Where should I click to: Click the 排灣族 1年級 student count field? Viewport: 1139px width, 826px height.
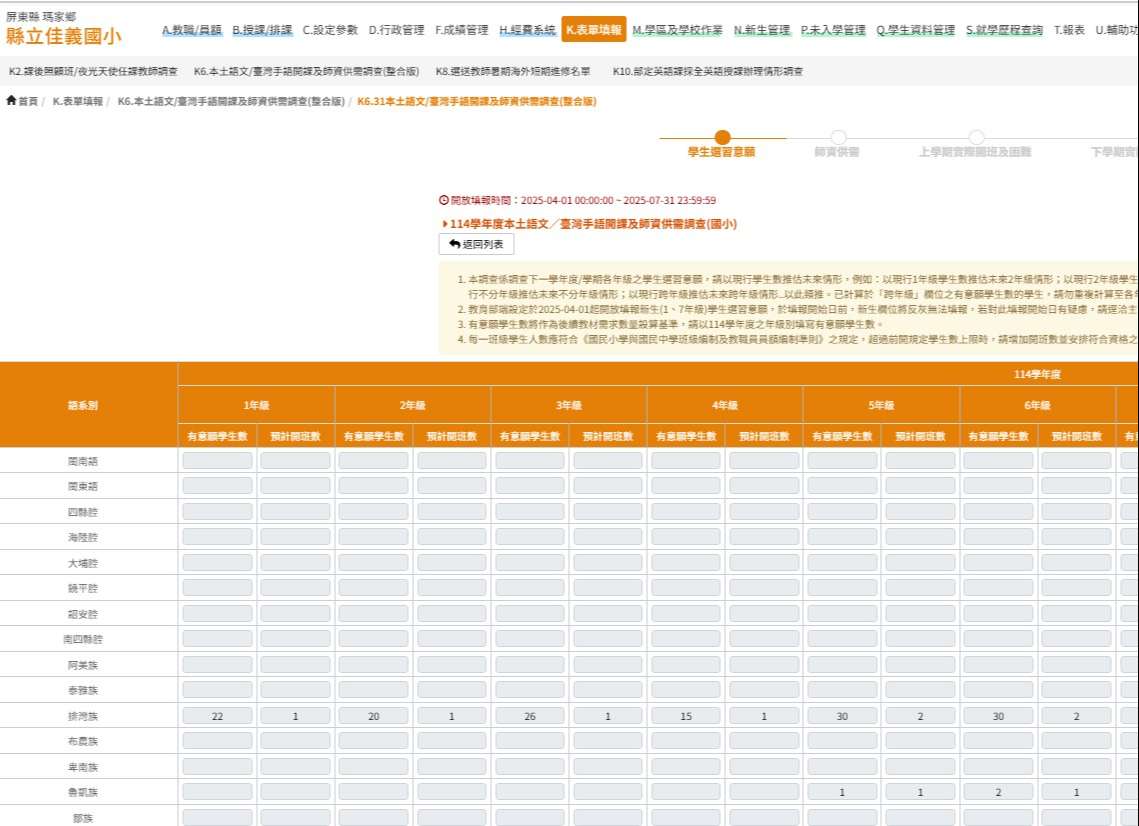217,716
